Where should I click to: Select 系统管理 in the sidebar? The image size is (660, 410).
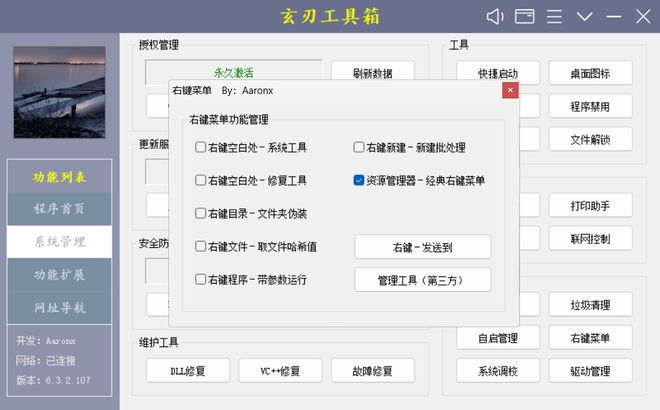59,242
